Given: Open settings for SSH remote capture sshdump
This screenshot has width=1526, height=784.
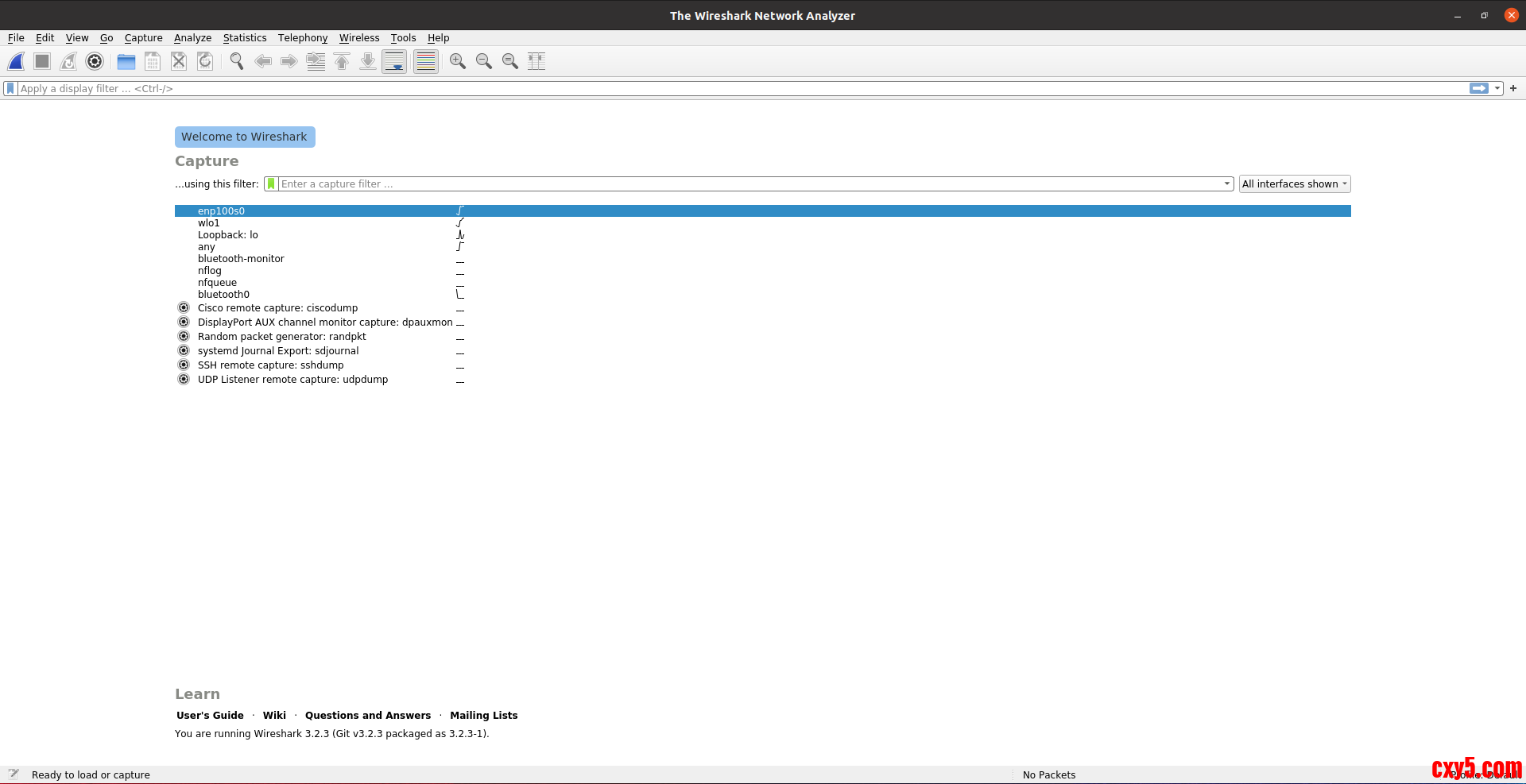Looking at the screenshot, I should coord(184,365).
